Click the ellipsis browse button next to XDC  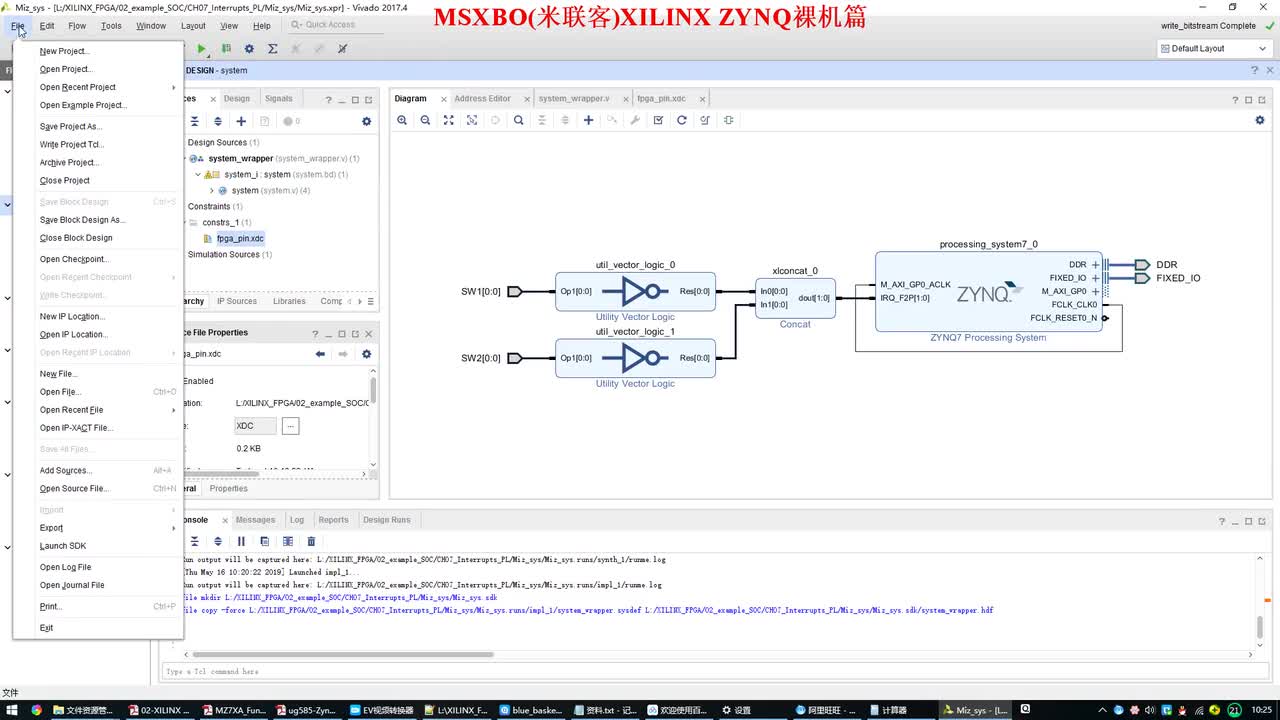[x=290, y=426]
